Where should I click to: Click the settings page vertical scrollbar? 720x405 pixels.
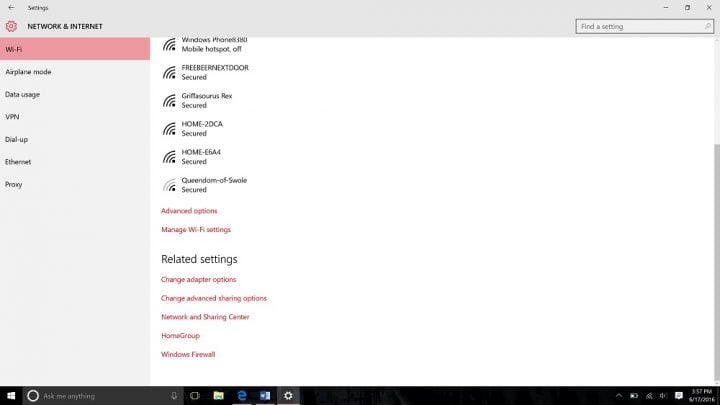pyautogui.click(x=717, y=262)
